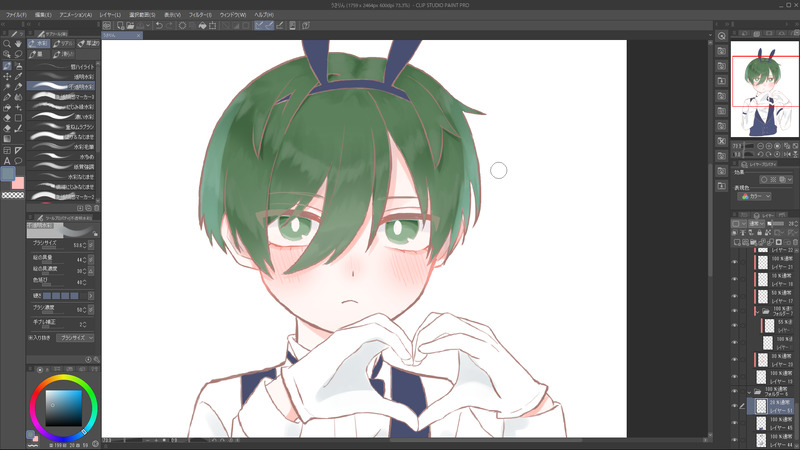Open the File menu
The height and width of the screenshot is (450, 800).
click(16, 15)
